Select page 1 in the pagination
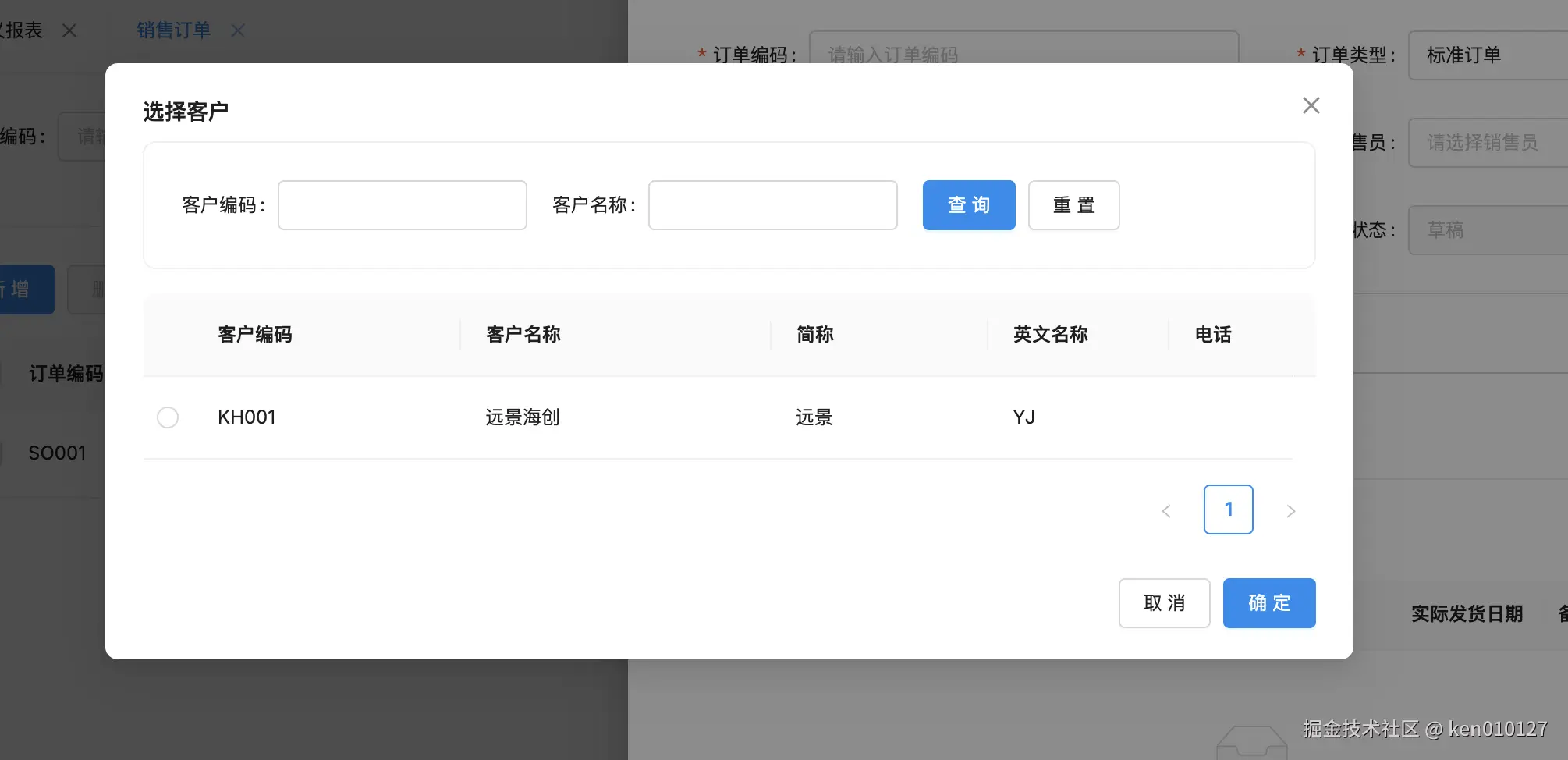 tap(1228, 510)
